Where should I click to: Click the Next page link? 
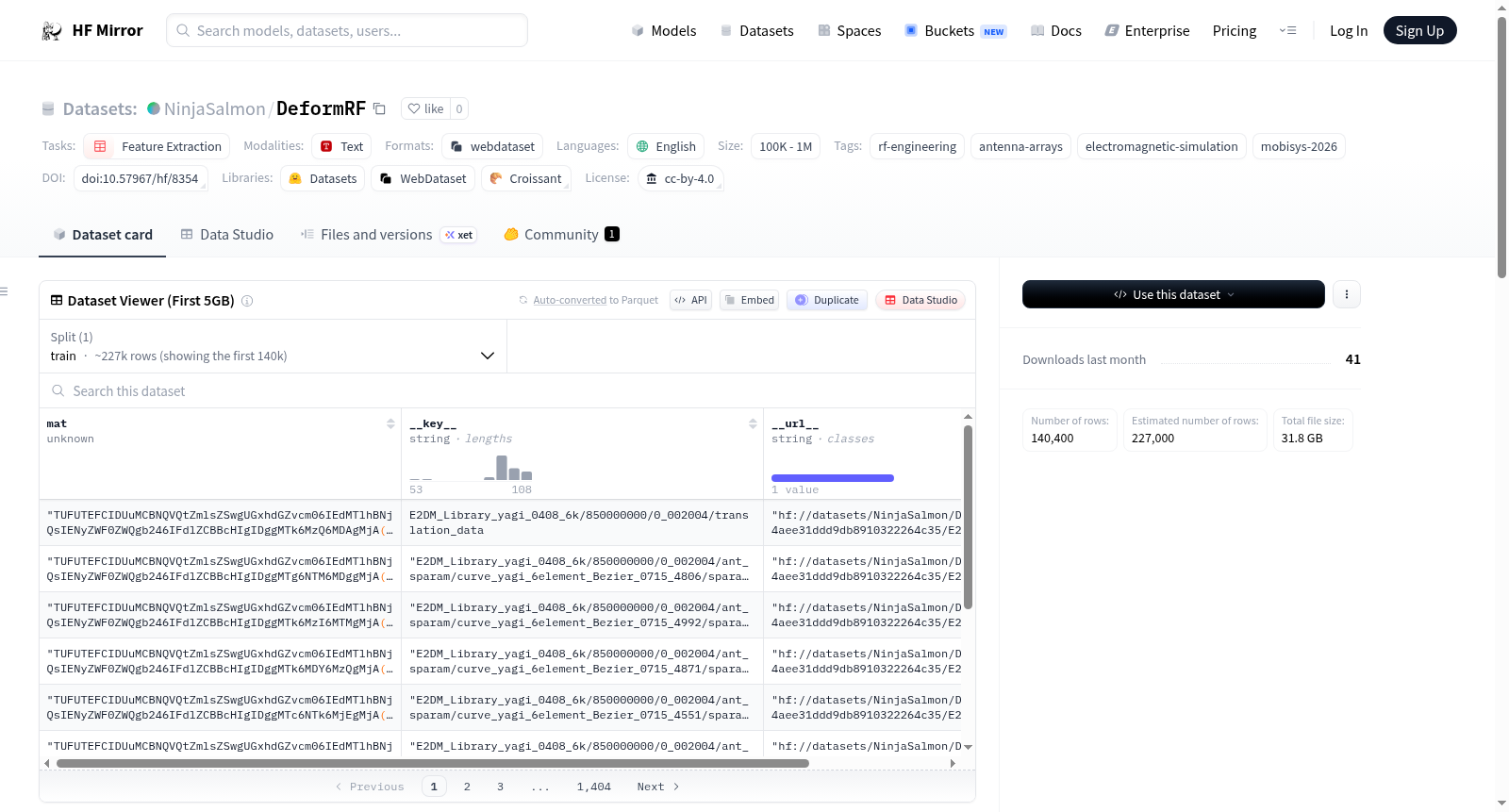click(x=658, y=787)
